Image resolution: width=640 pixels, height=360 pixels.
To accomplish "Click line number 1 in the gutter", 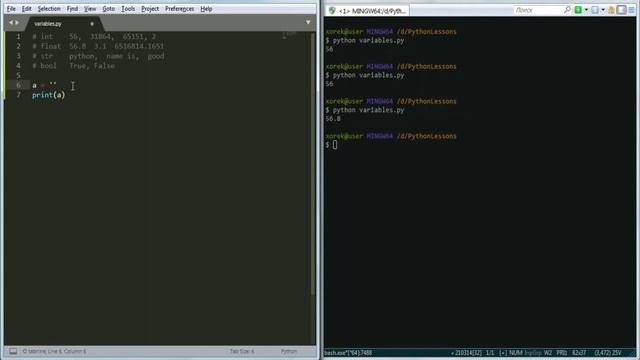I will pyautogui.click(x=18, y=36).
